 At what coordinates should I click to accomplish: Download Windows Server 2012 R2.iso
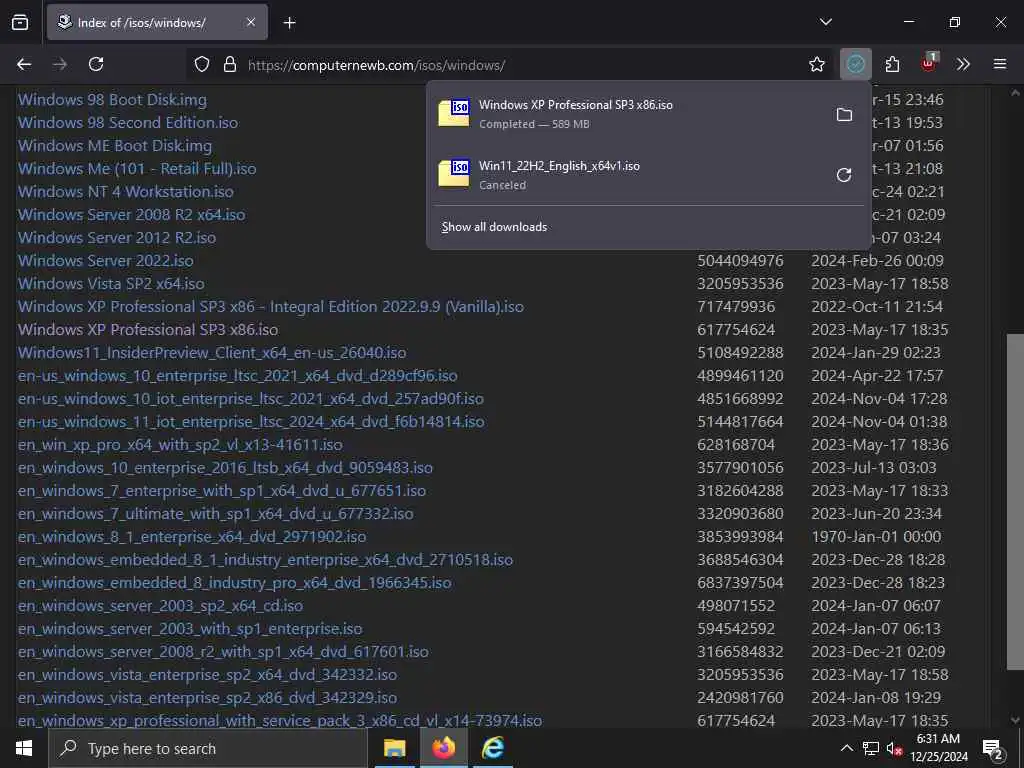117,237
